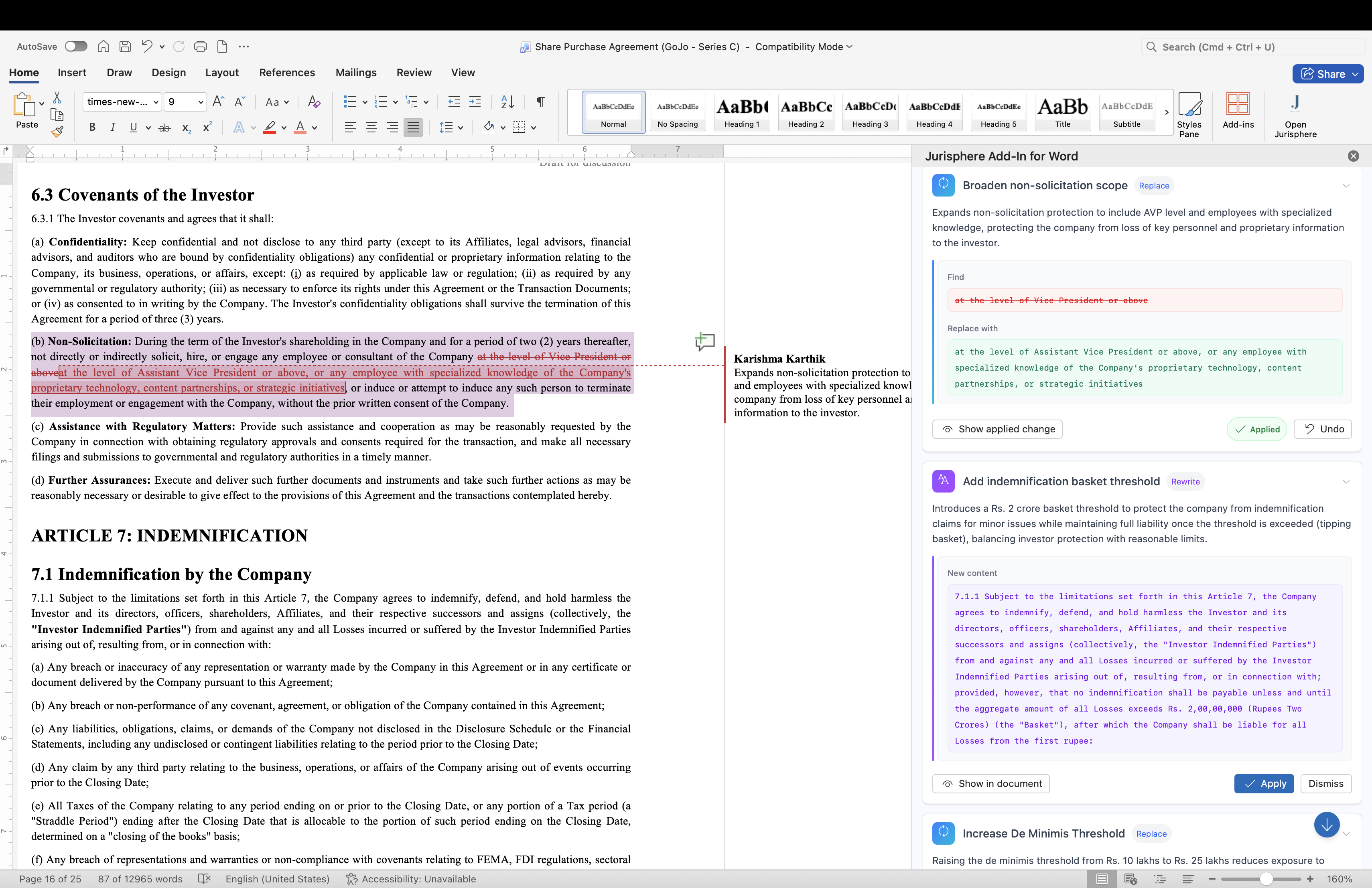
Task: Click the justify text alignment icon
Action: click(413, 128)
